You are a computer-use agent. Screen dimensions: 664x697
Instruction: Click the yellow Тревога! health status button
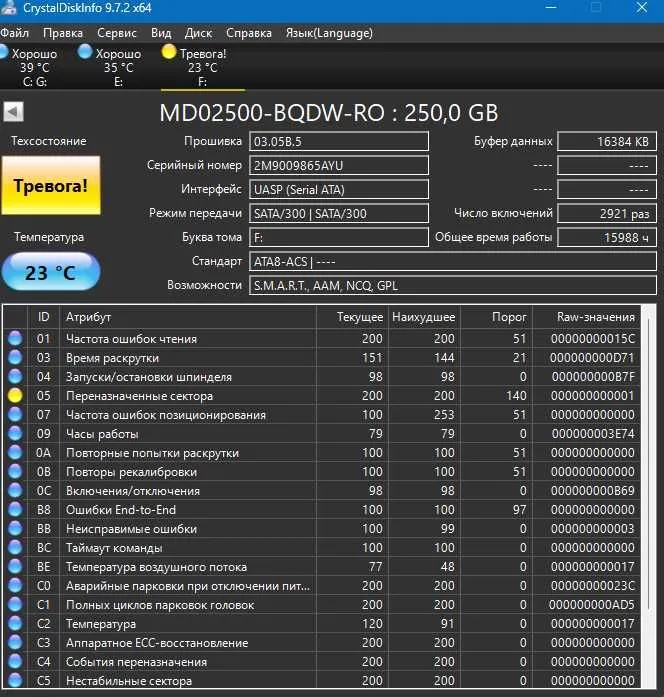(x=51, y=185)
